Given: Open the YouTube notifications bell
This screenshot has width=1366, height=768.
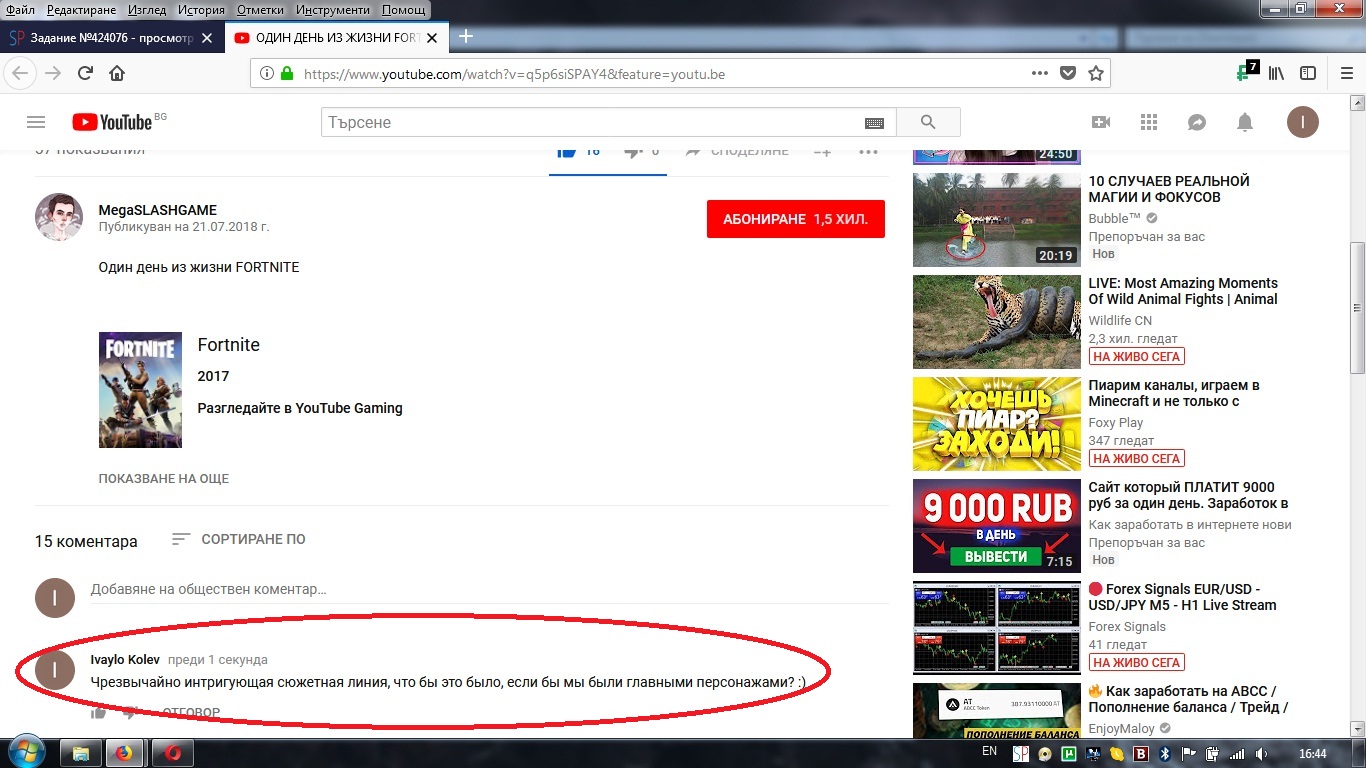Looking at the screenshot, I should tap(1245, 122).
